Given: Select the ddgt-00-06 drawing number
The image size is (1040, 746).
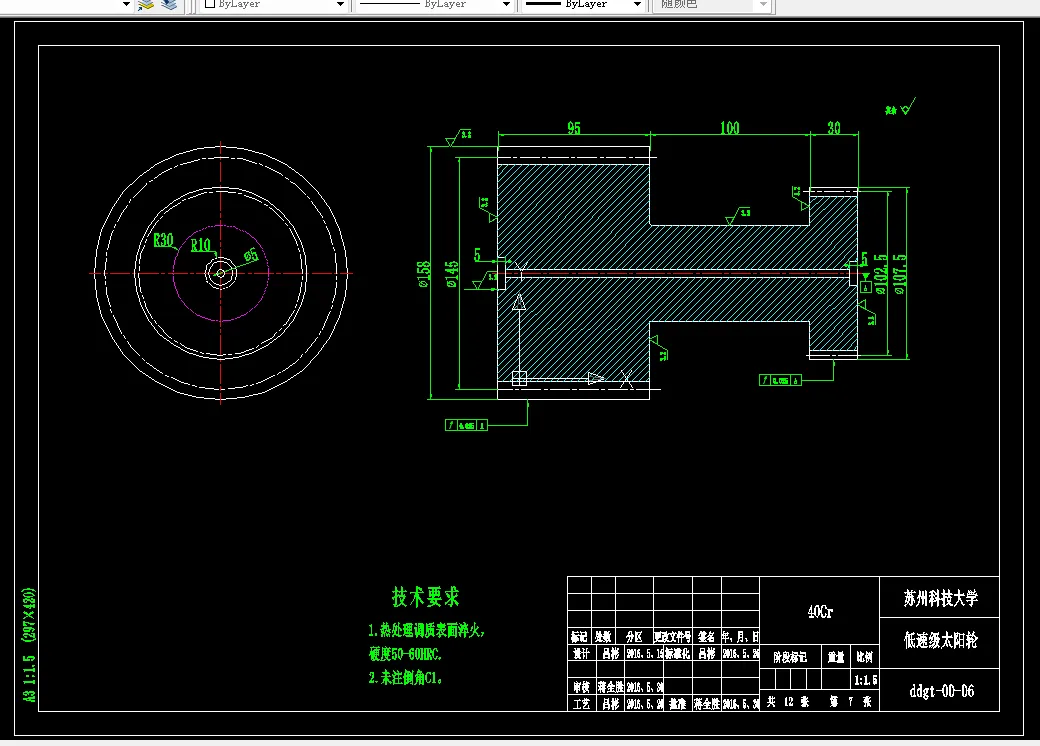Looking at the screenshot, I should click(941, 691).
